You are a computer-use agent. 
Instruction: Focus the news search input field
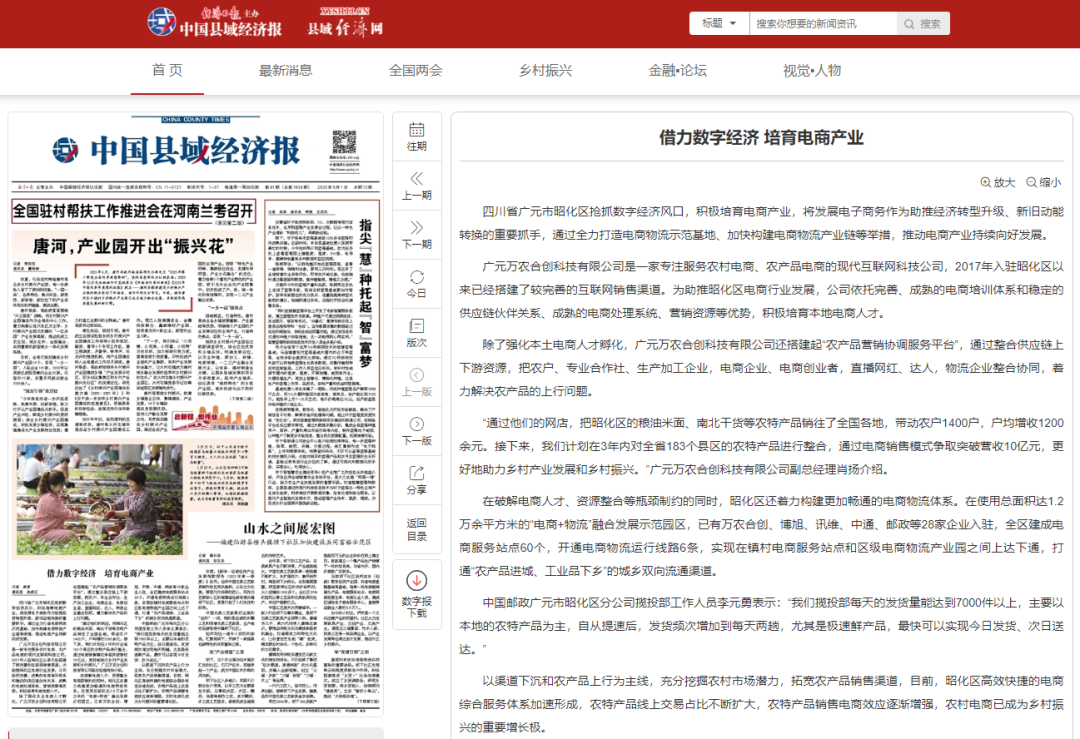[823, 23]
